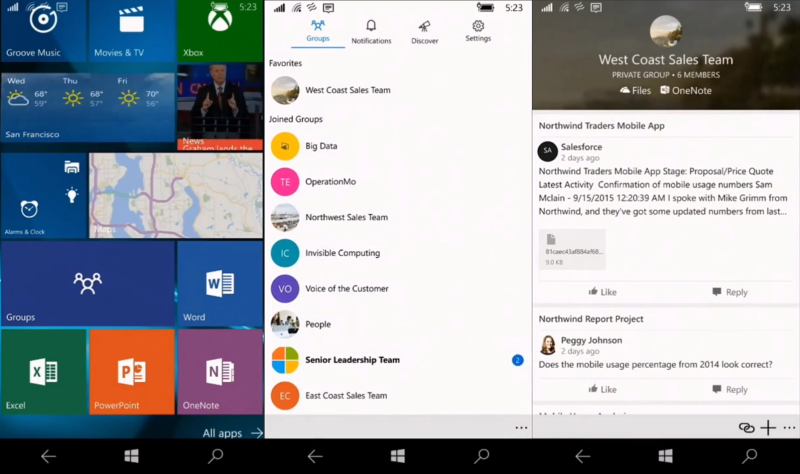Launch the Xbox tile

220,31
